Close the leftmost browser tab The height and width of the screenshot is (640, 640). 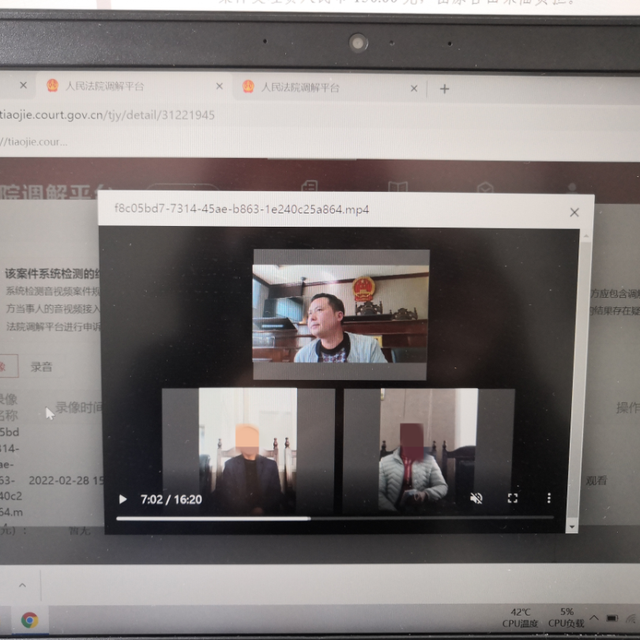[23, 85]
